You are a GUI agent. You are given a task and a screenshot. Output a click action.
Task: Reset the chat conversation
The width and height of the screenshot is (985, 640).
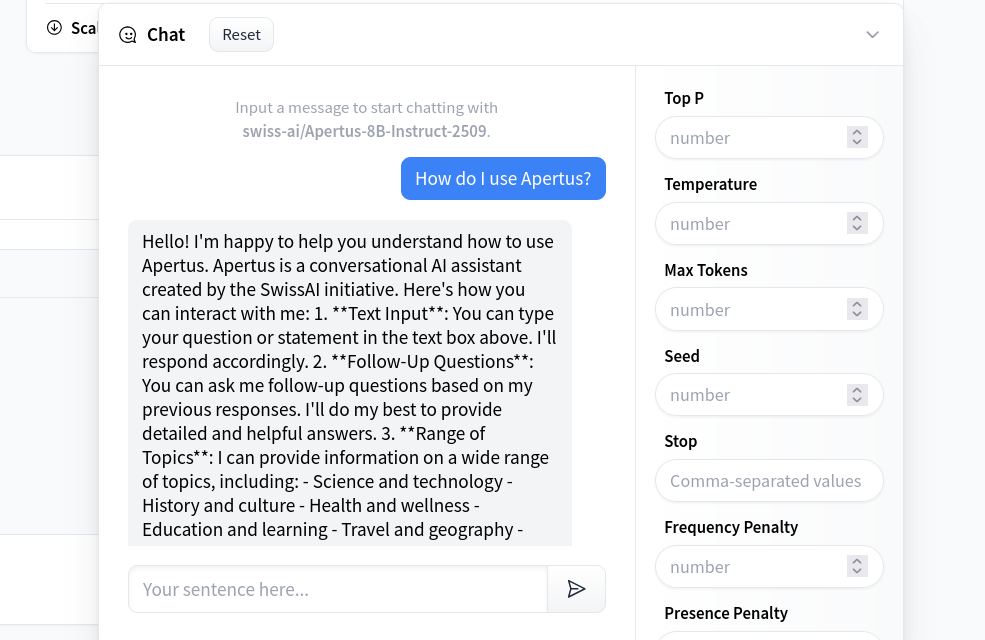coord(241,35)
